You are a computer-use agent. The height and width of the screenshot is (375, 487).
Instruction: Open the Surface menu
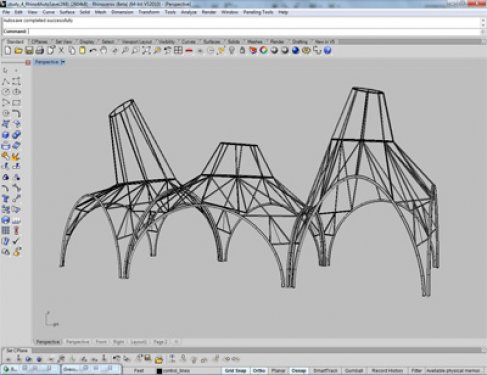67,12
